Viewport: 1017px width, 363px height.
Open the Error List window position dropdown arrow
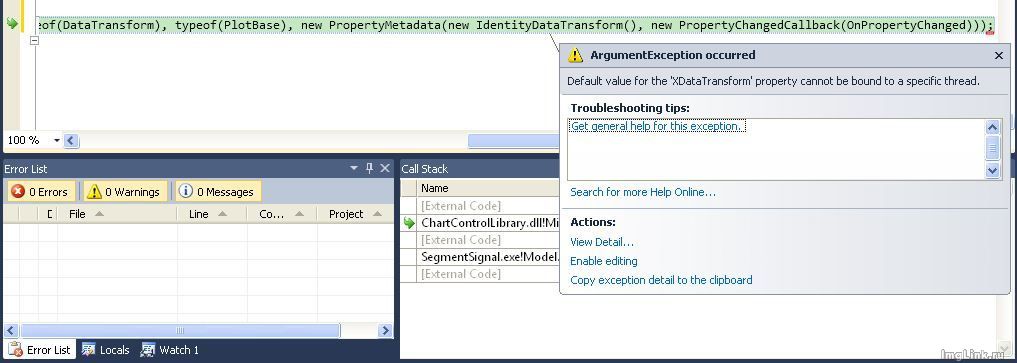(354, 169)
